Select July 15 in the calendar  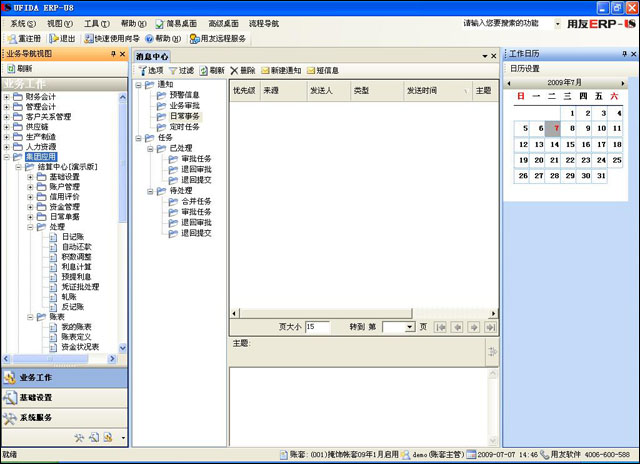click(x=570, y=144)
